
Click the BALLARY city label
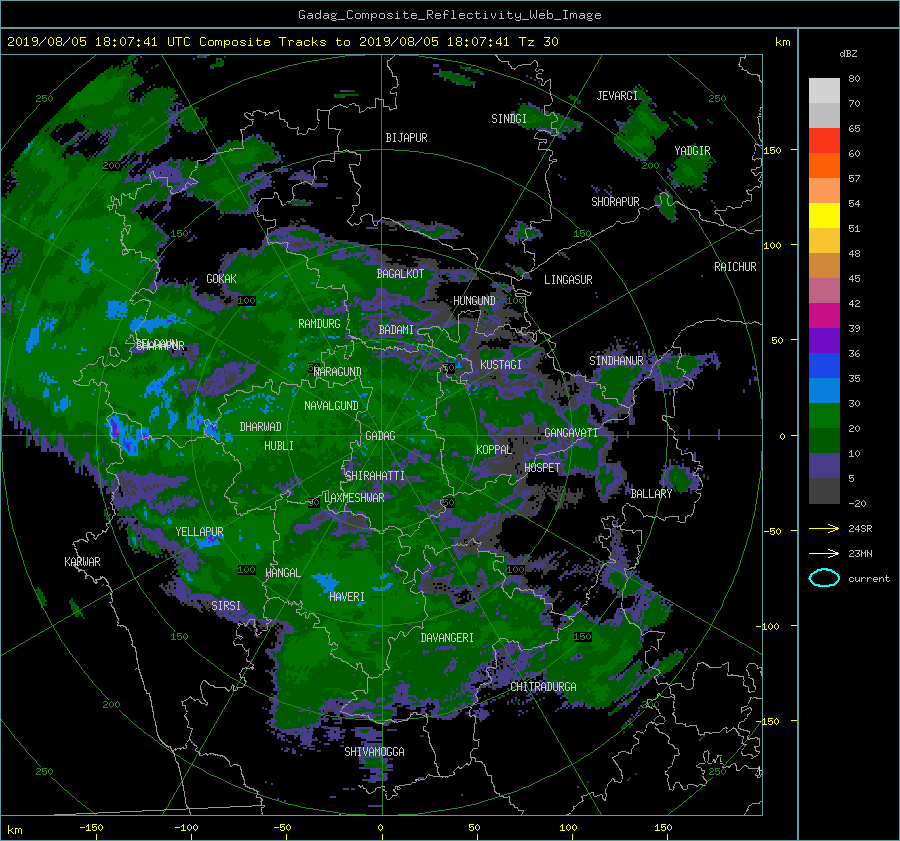(x=651, y=494)
